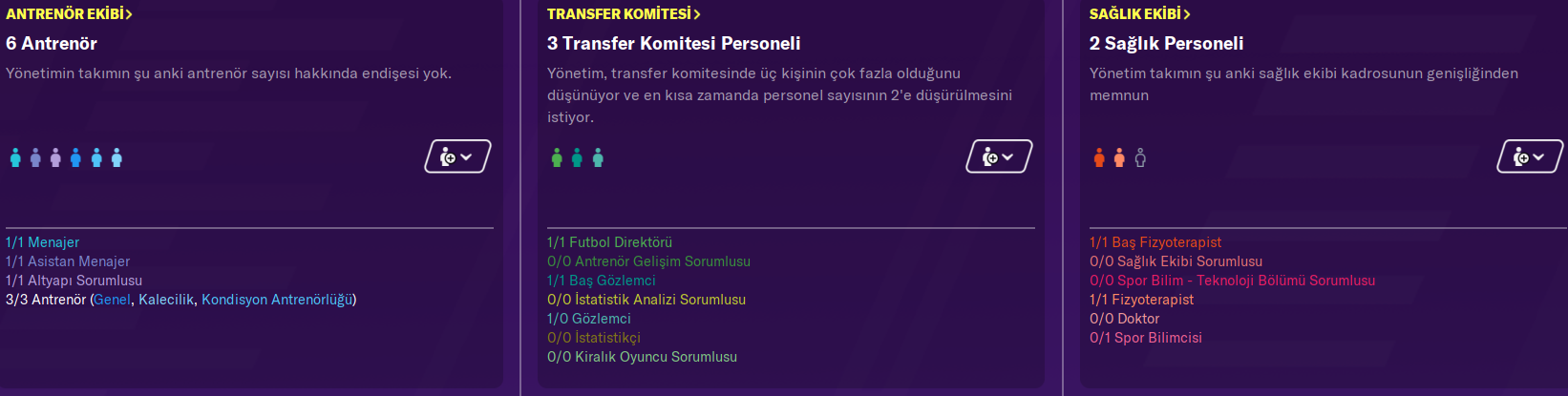
Task: Select the 1/1 Futbol Direktörü row
Action: click(x=609, y=242)
